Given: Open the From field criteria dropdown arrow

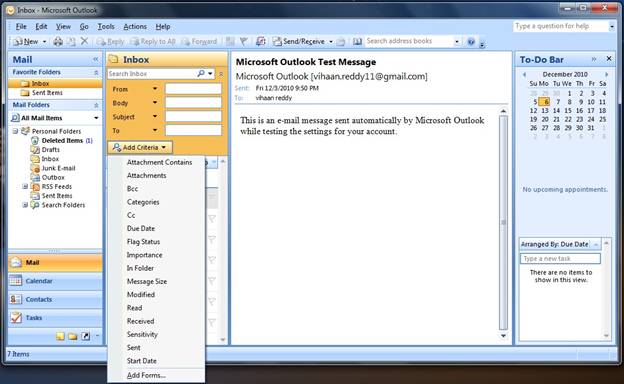Looking at the screenshot, I should [155, 89].
